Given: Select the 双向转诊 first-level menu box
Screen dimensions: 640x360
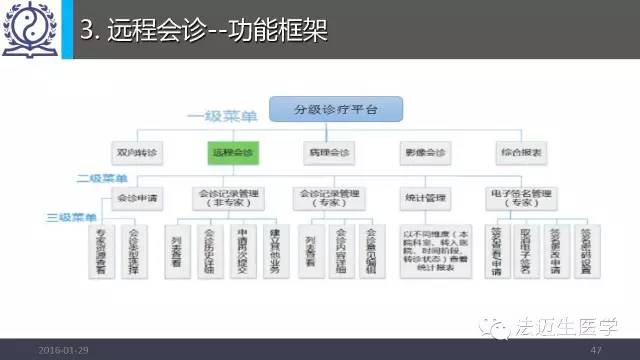Looking at the screenshot, I should (137, 153).
